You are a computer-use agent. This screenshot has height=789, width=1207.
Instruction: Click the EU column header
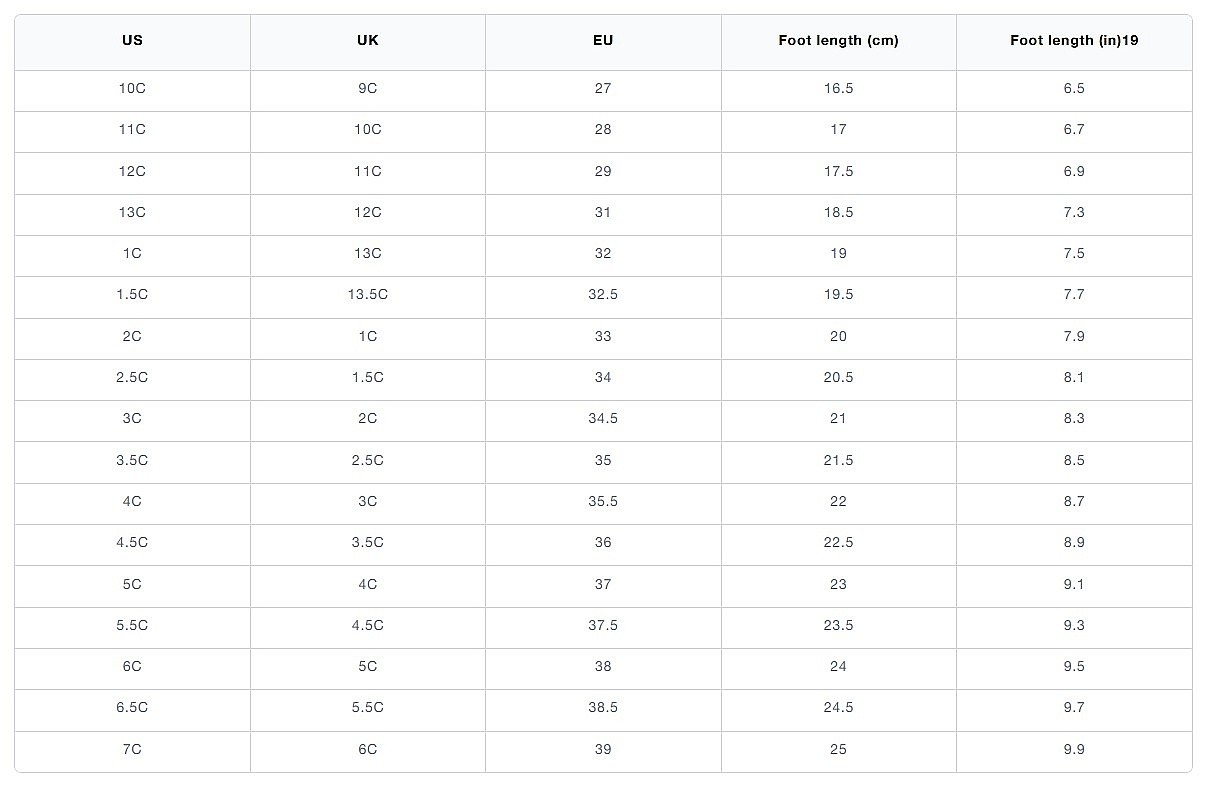(602, 41)
